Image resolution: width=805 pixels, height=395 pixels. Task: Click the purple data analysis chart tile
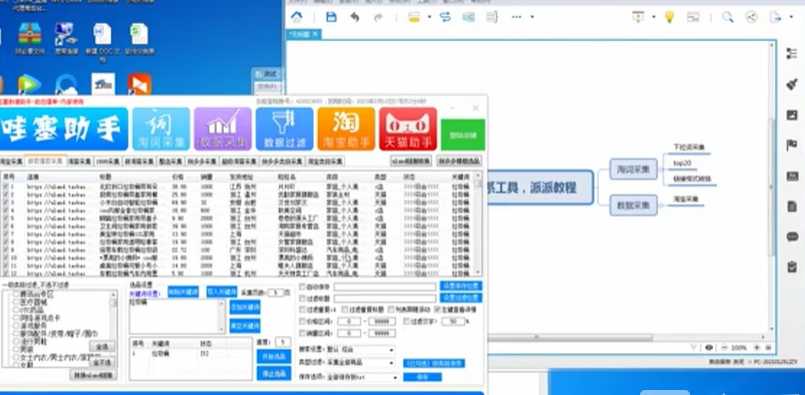[x=223, y=129]
